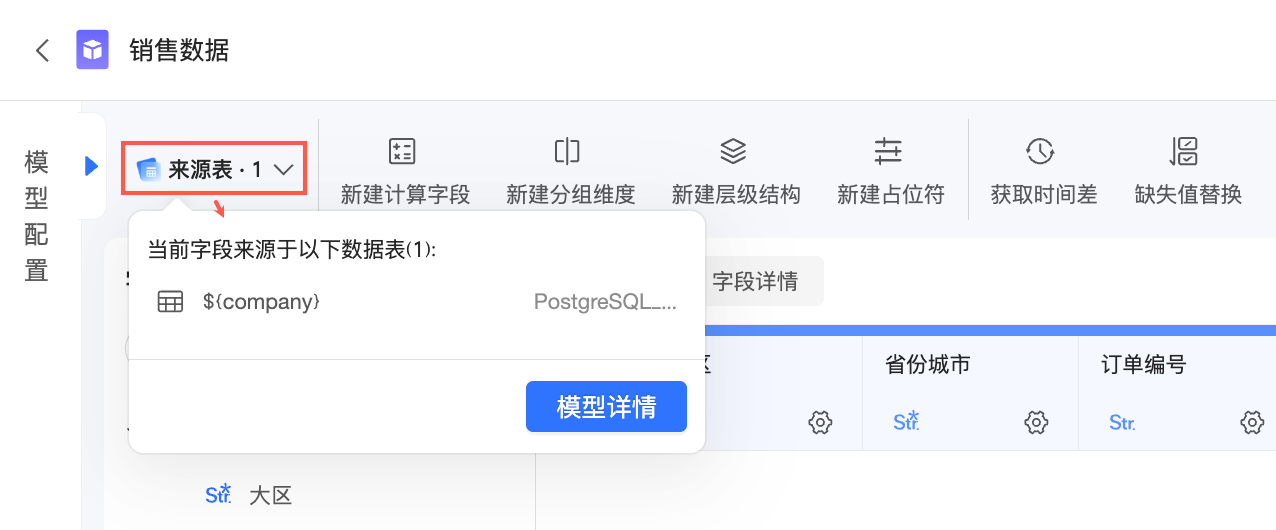Click 新建占位符 sliders icon

(888, 151)
